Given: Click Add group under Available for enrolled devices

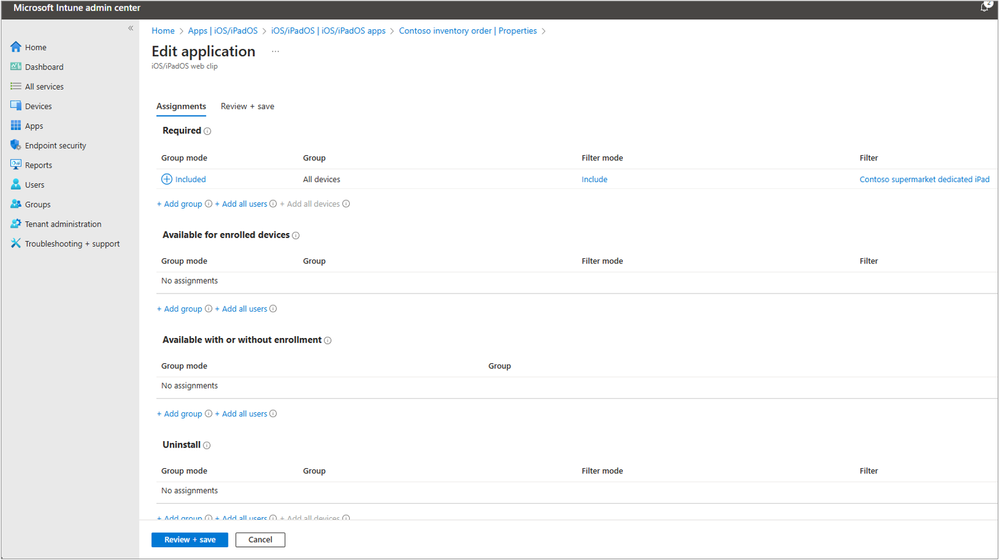Looking at the screenshot, I should coord(180,309).
